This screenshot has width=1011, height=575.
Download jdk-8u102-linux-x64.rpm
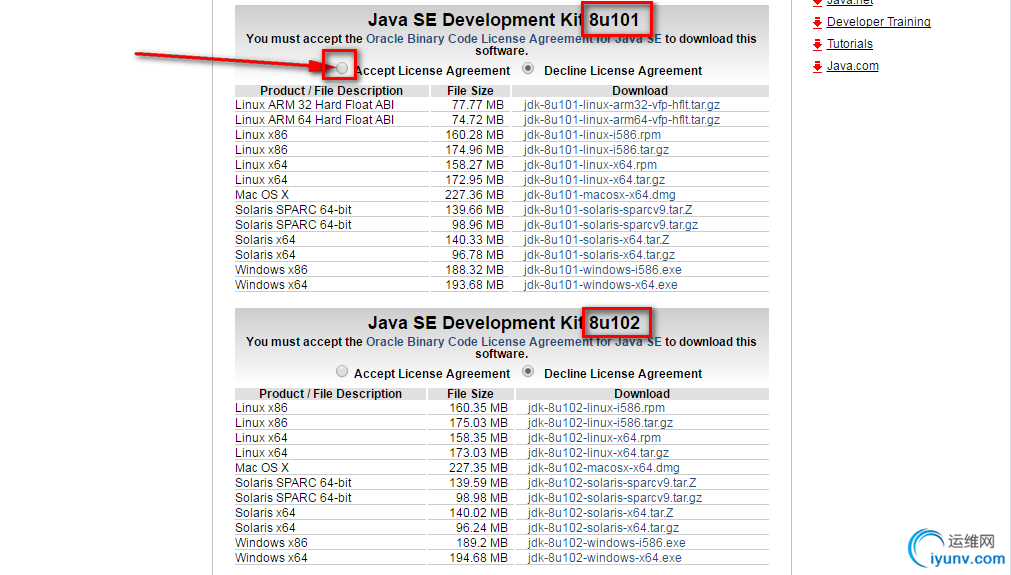coord(594,438)
